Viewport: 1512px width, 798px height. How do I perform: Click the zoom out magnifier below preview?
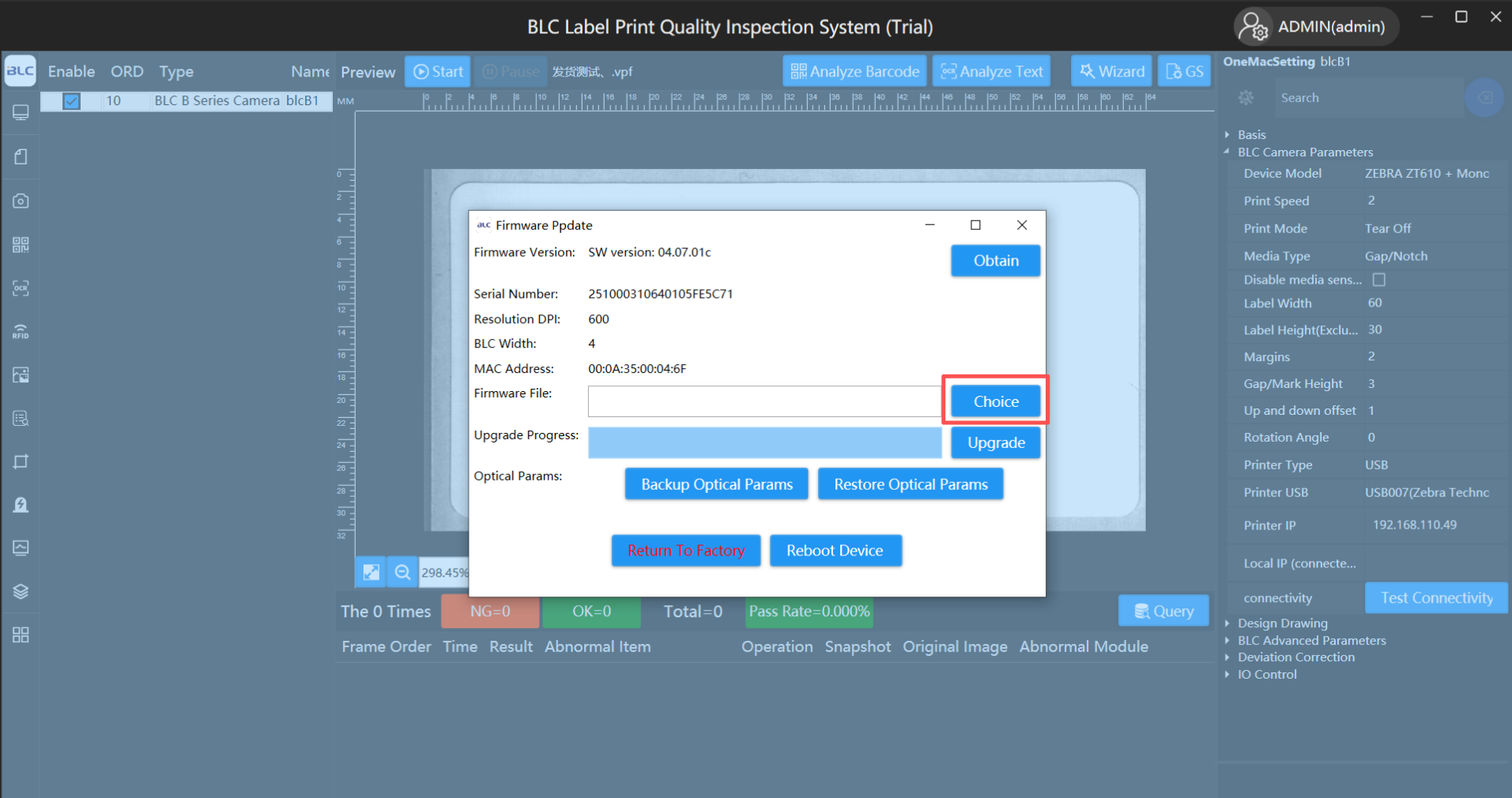click(402, 572)
